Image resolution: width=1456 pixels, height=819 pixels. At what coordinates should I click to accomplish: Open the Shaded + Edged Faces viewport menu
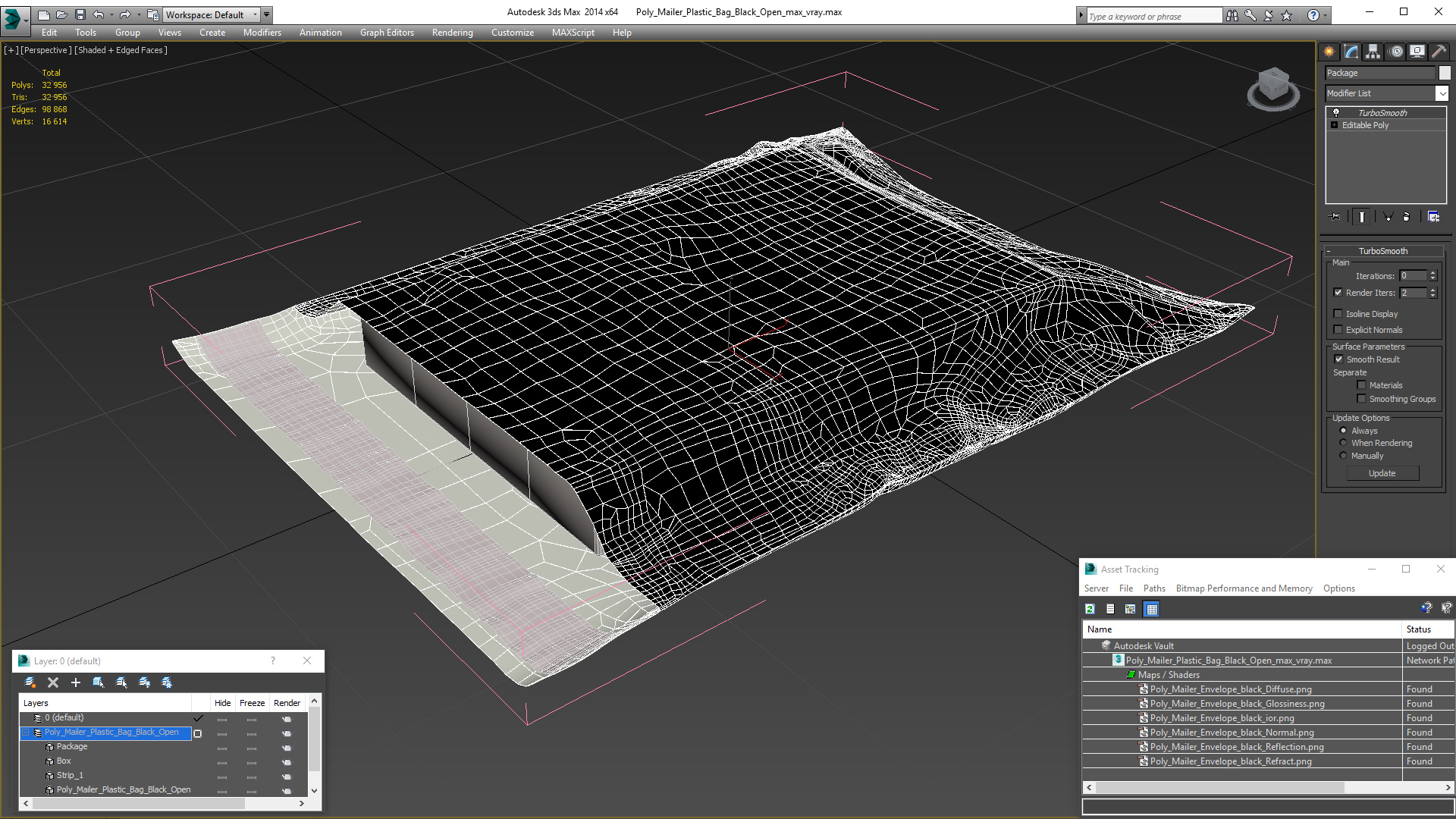tap(121, 50)
